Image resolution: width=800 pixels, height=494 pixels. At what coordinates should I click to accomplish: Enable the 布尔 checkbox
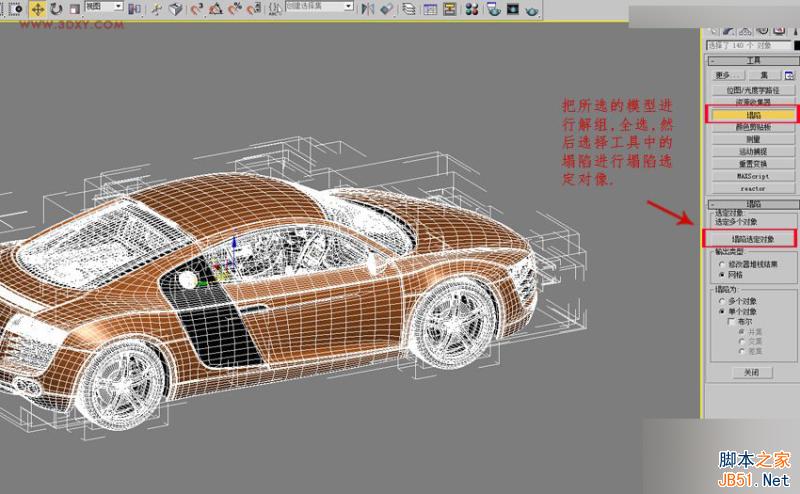[x=731, y=321]
